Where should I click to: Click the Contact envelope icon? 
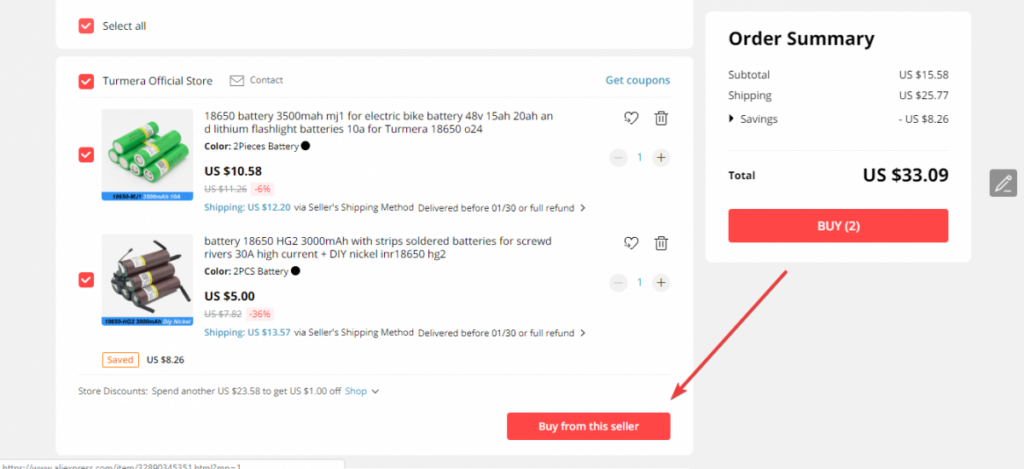[x=236, y=80]
